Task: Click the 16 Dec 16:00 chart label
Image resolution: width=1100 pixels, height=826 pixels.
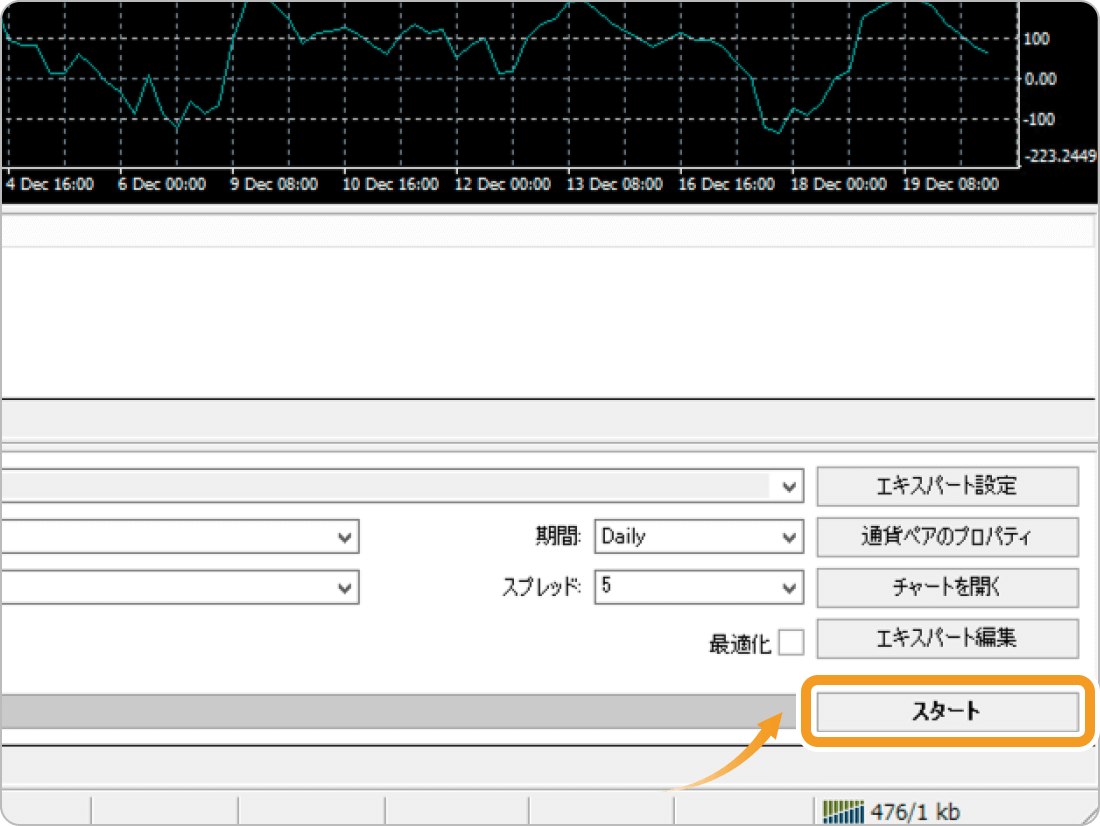Action: point(726,185)
